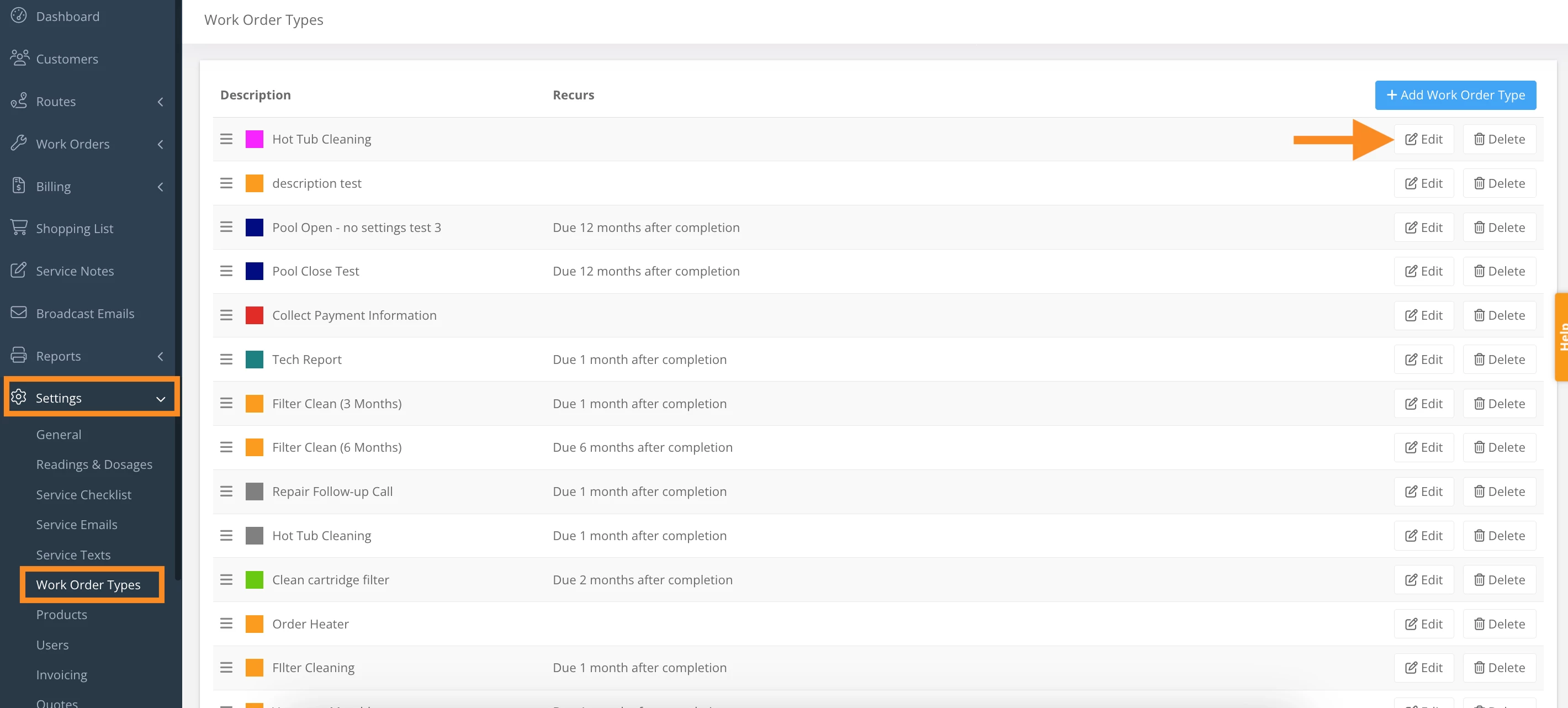Delete the Clean cartridge filter type

click(1498, 579)
